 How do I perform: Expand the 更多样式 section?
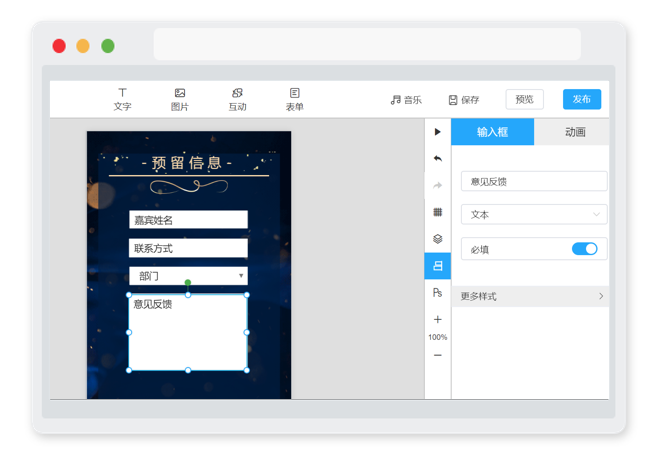tap(530, 296)
